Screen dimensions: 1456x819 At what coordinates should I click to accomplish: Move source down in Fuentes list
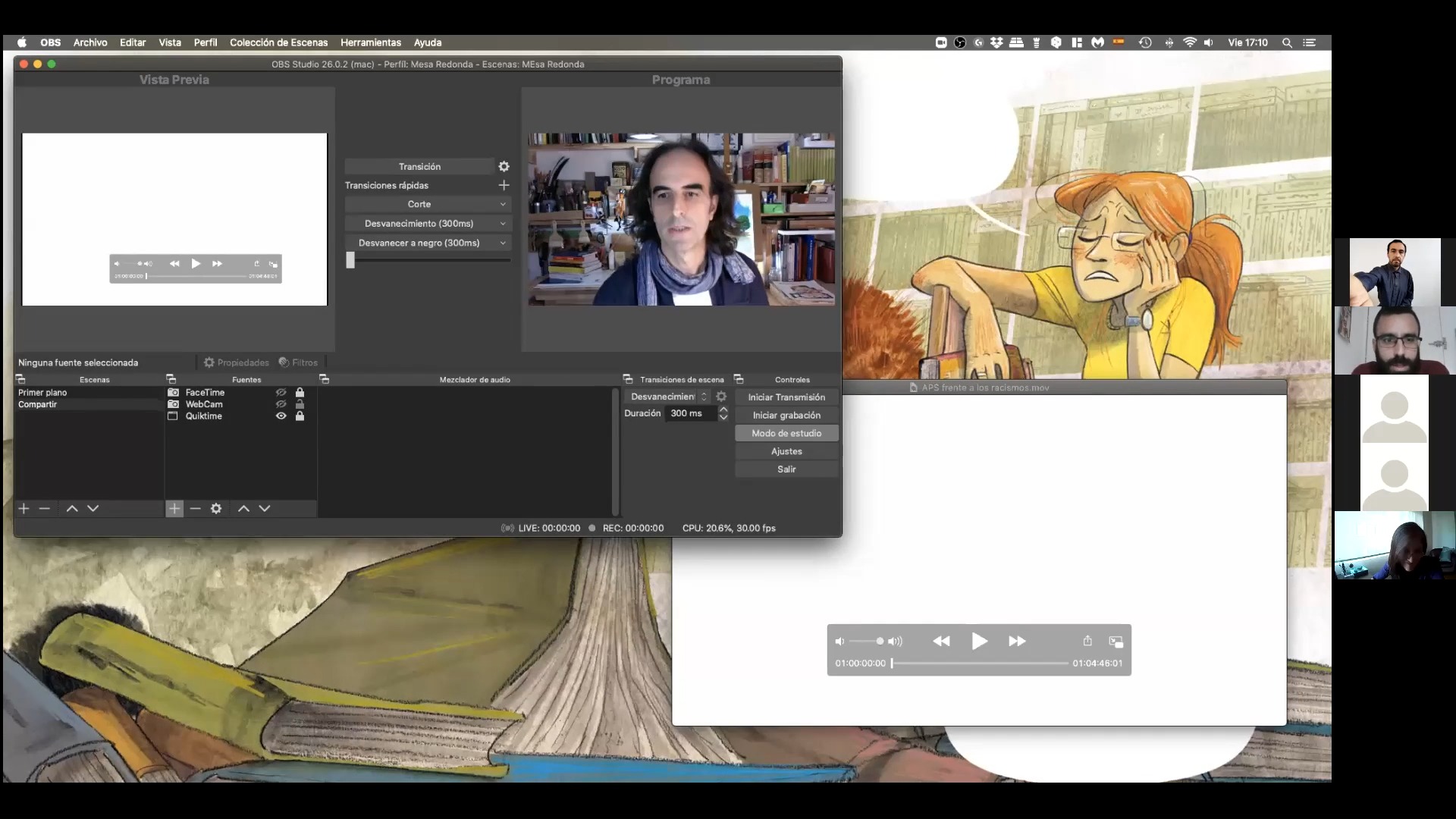click(265, 508)
